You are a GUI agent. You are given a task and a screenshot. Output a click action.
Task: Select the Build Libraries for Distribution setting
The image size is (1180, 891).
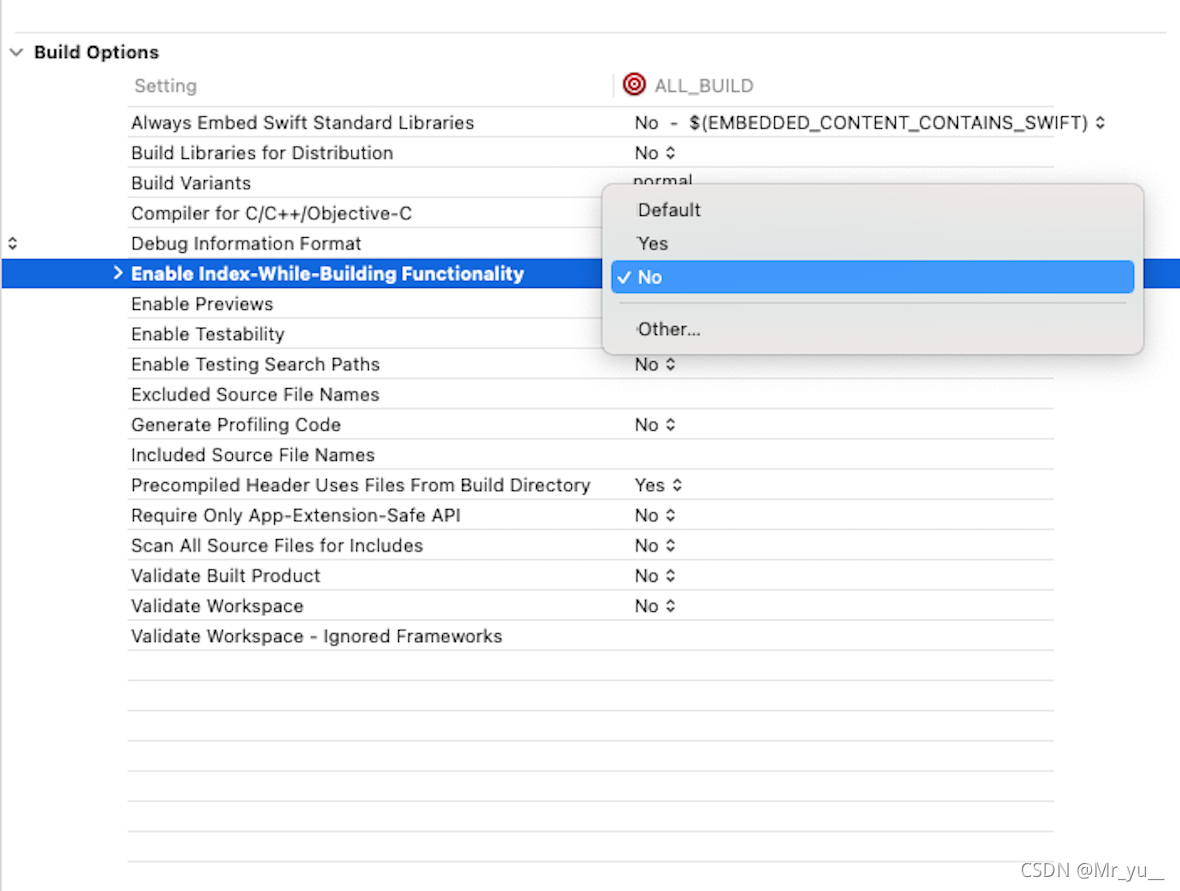coord(262,153)
